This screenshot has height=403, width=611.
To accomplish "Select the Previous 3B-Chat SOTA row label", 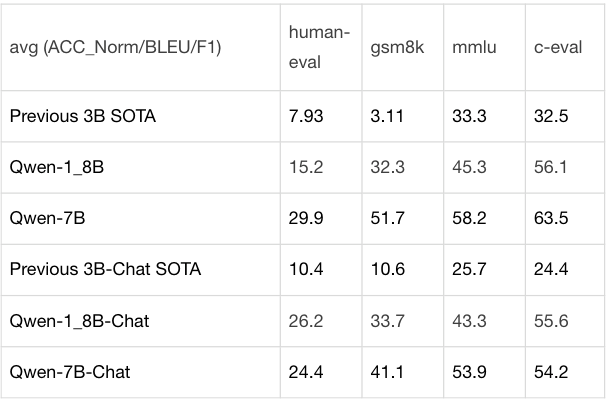I will [x=105, y=269].
